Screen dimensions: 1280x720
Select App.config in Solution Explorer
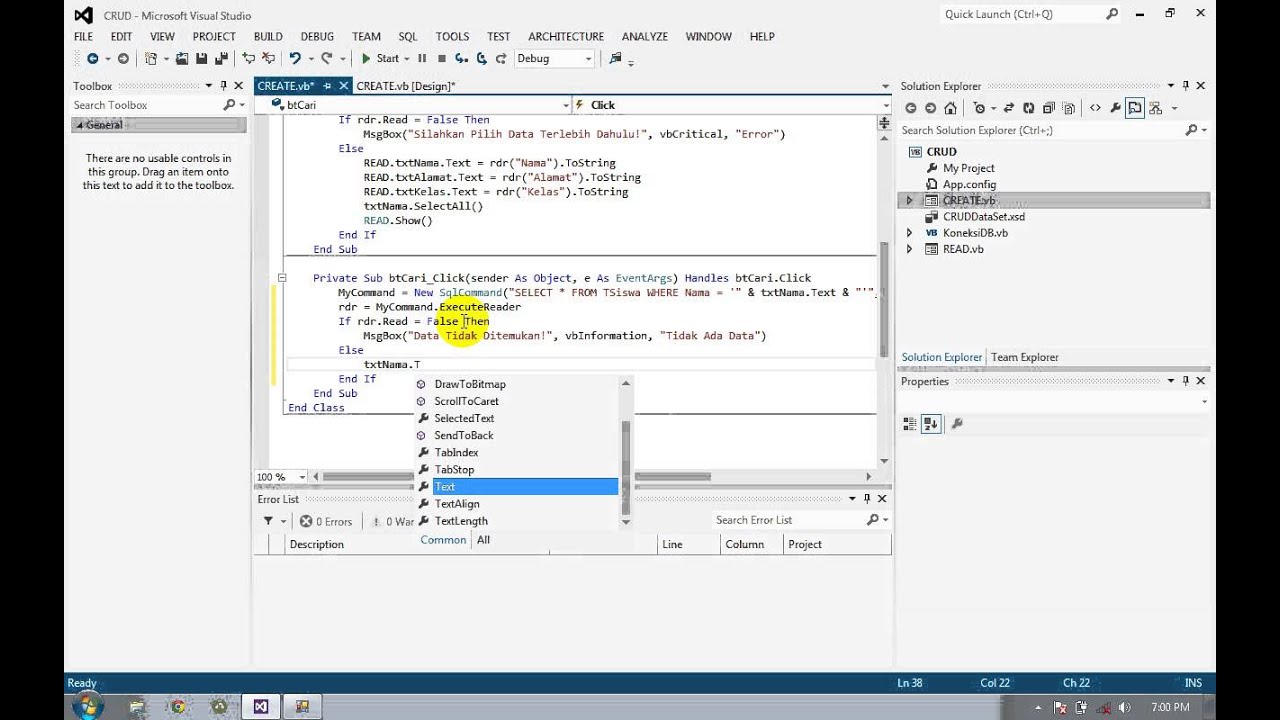click(x=969, y=184)
